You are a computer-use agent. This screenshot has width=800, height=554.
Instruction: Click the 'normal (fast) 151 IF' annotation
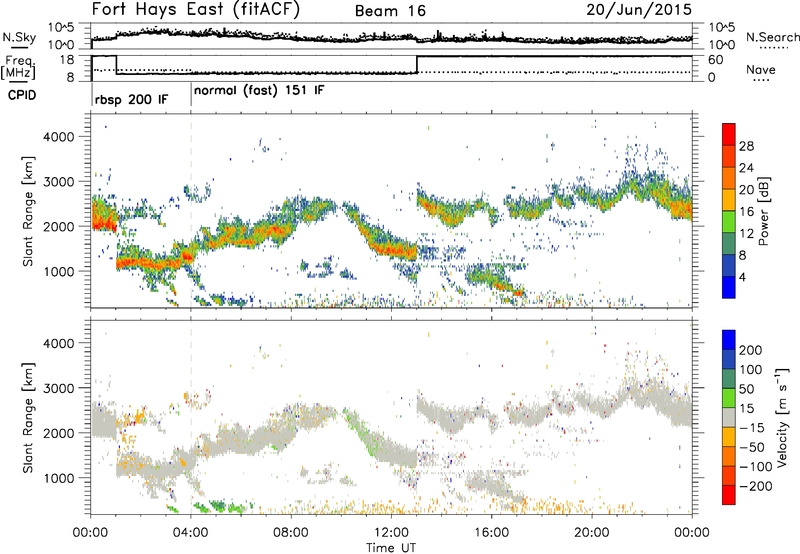pyautogui.click(x=259, y=90)
